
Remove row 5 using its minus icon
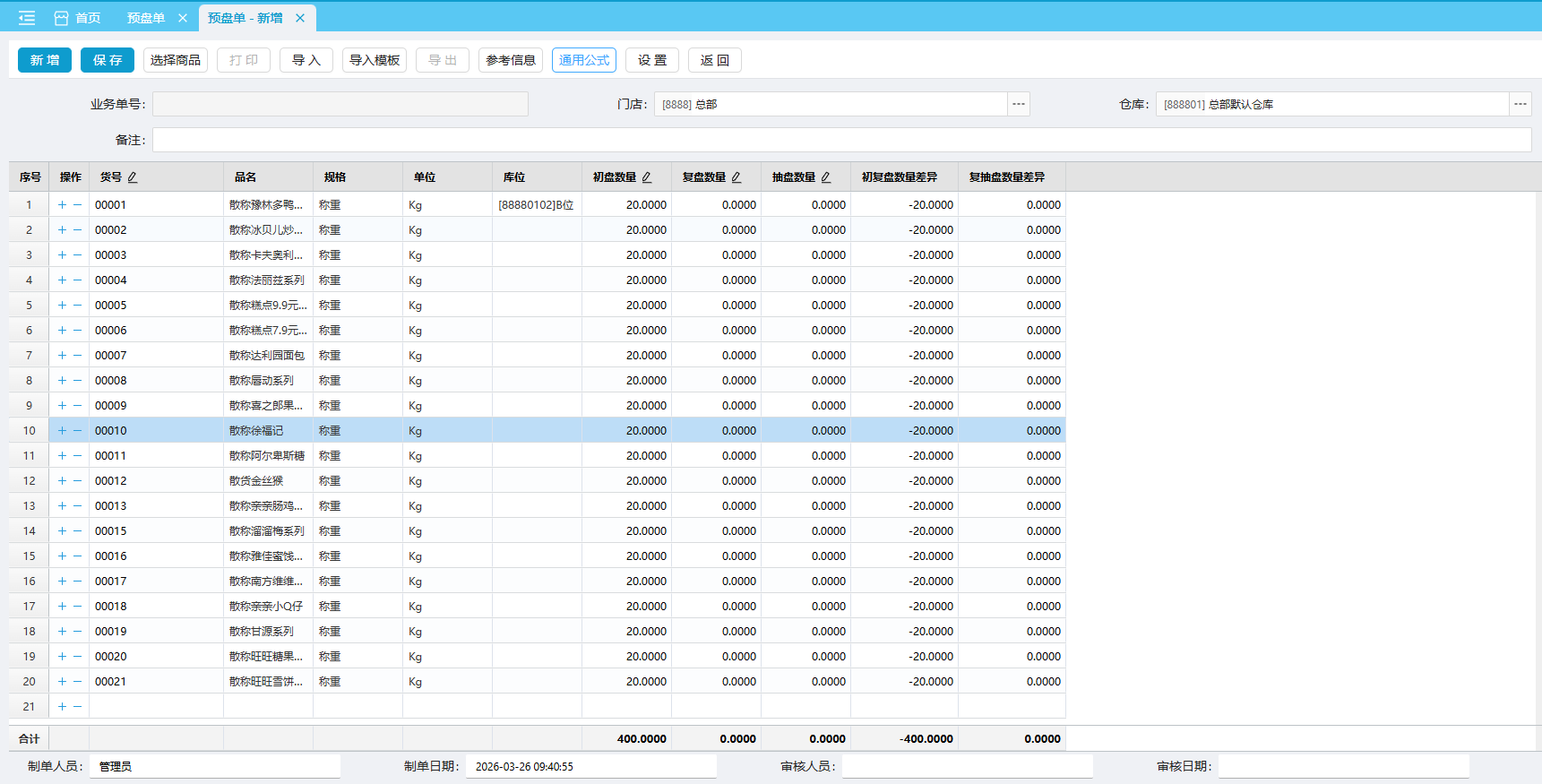pos(78,306)
